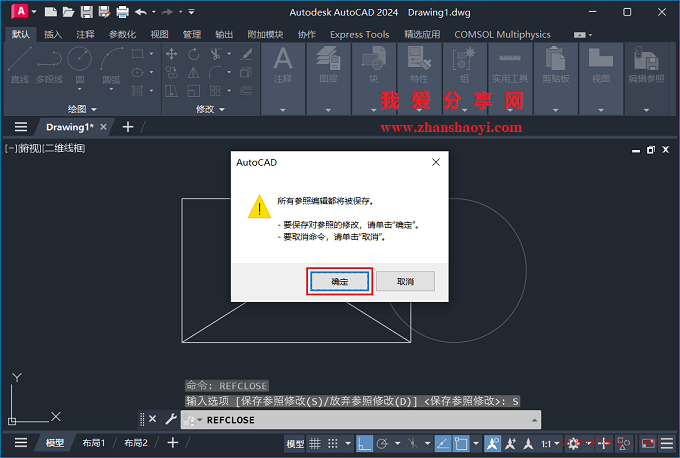Toggle object snap tracking in status bar
Viewport: 680px width, 458px height.
[x=442, y=443]
